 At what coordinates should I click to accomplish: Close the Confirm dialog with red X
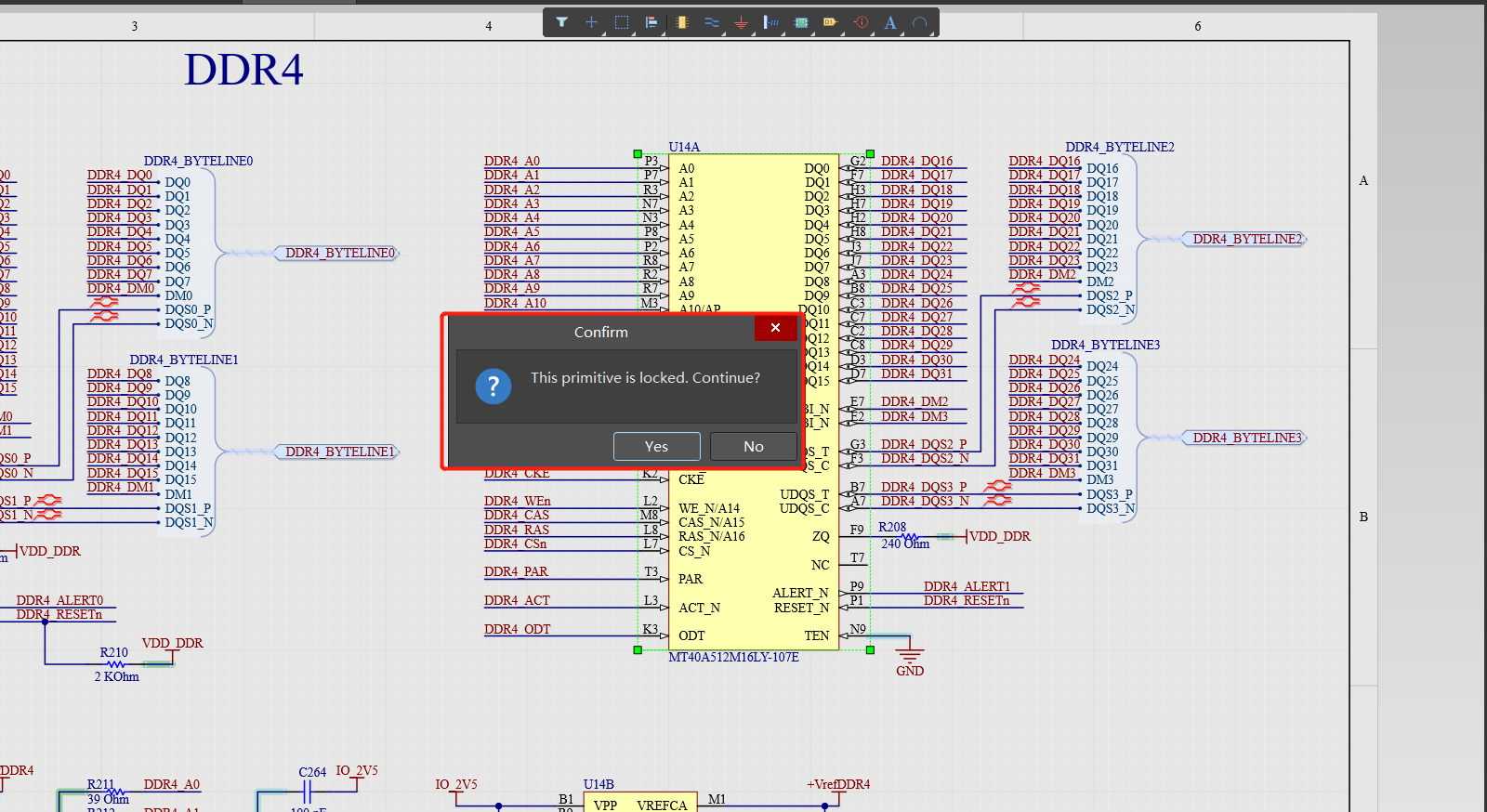pos(775,328)
